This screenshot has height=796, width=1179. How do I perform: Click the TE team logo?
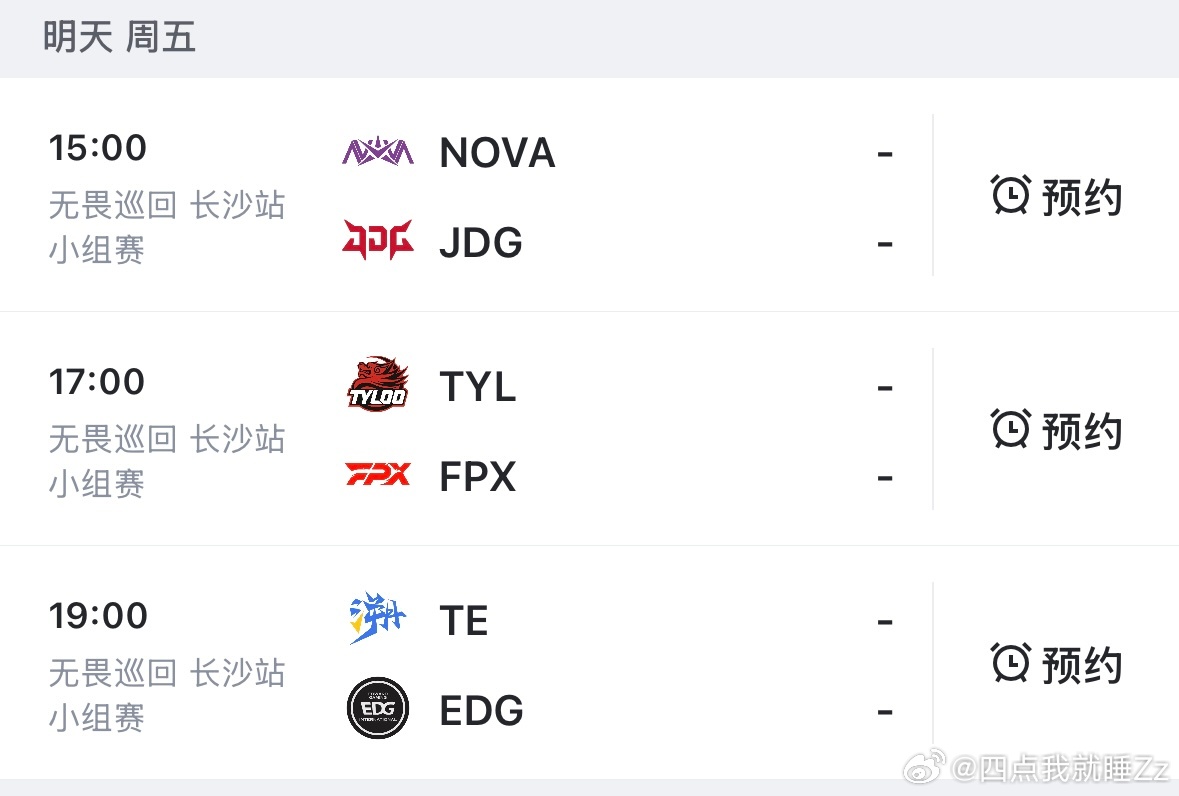click(x=377, y=618)
